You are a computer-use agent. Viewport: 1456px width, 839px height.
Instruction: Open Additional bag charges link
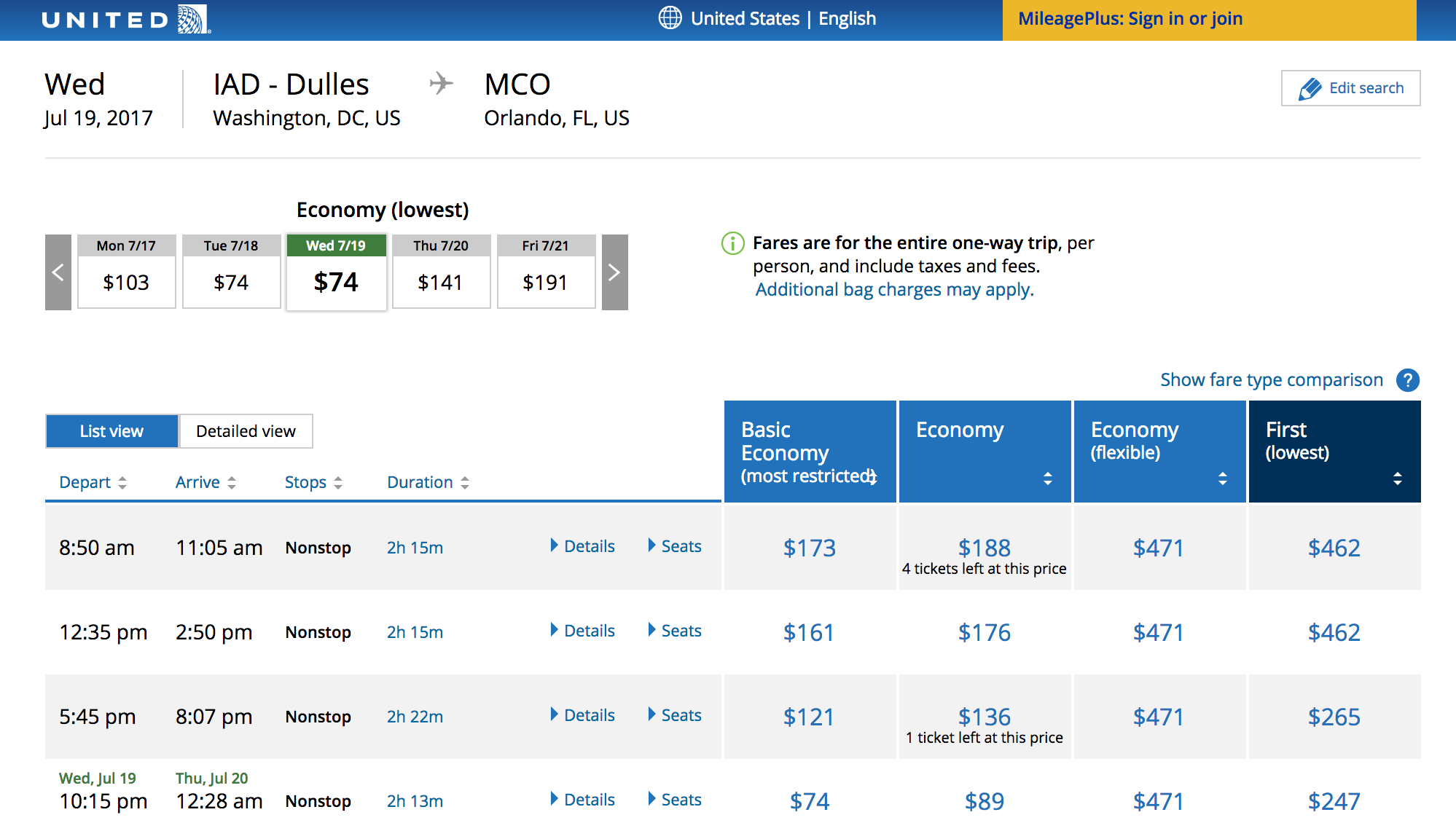894,290
